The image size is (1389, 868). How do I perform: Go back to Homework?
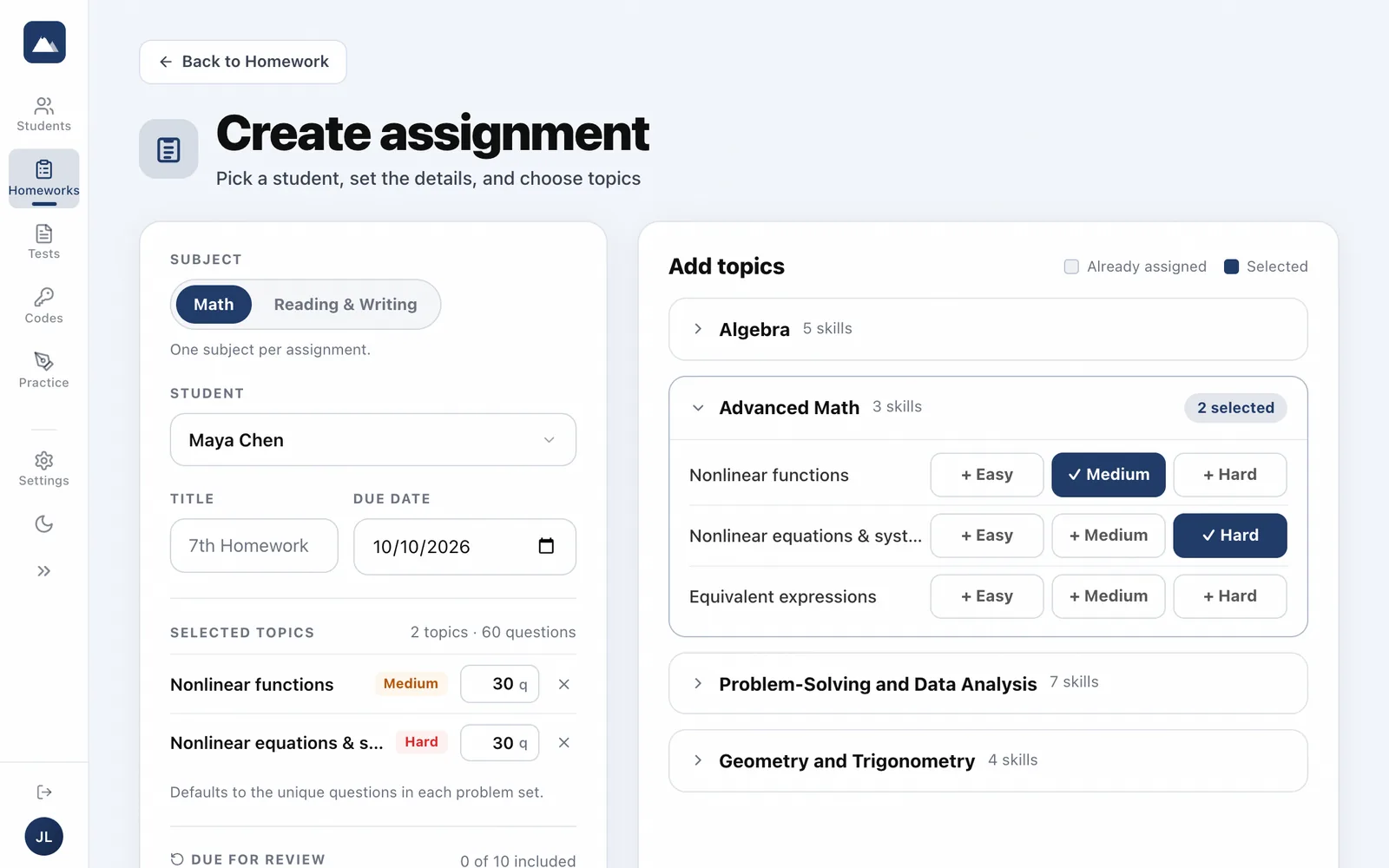243,62
